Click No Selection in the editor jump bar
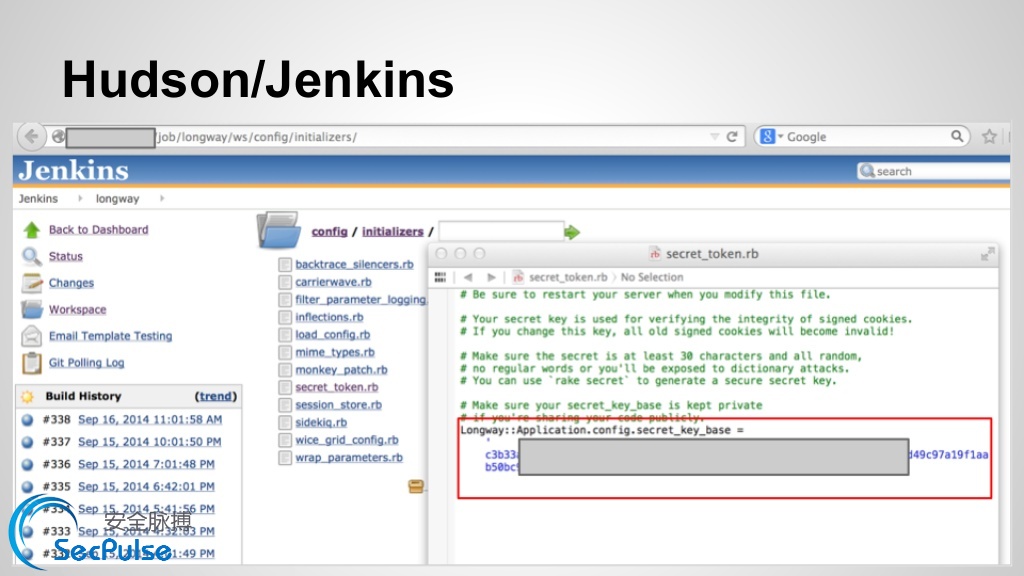The image size is (1024, 576). (652, 278)
